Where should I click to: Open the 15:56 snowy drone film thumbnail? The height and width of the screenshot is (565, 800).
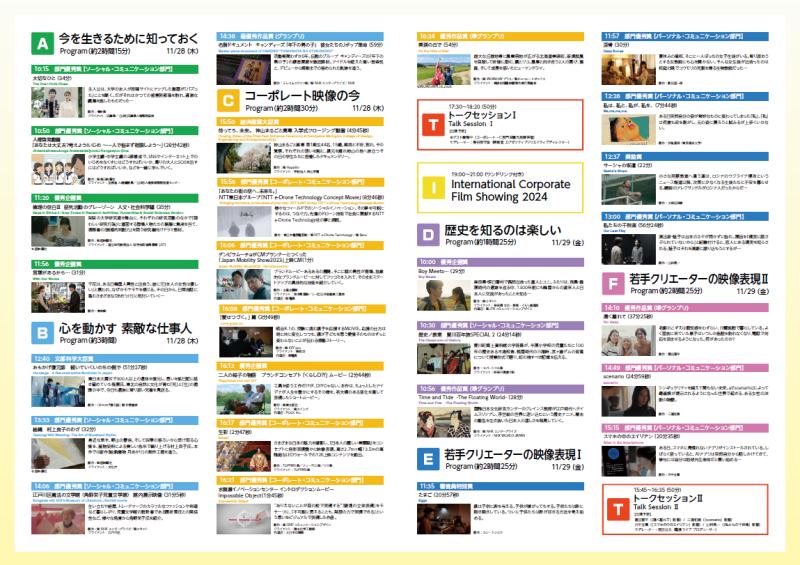(243, 221)
